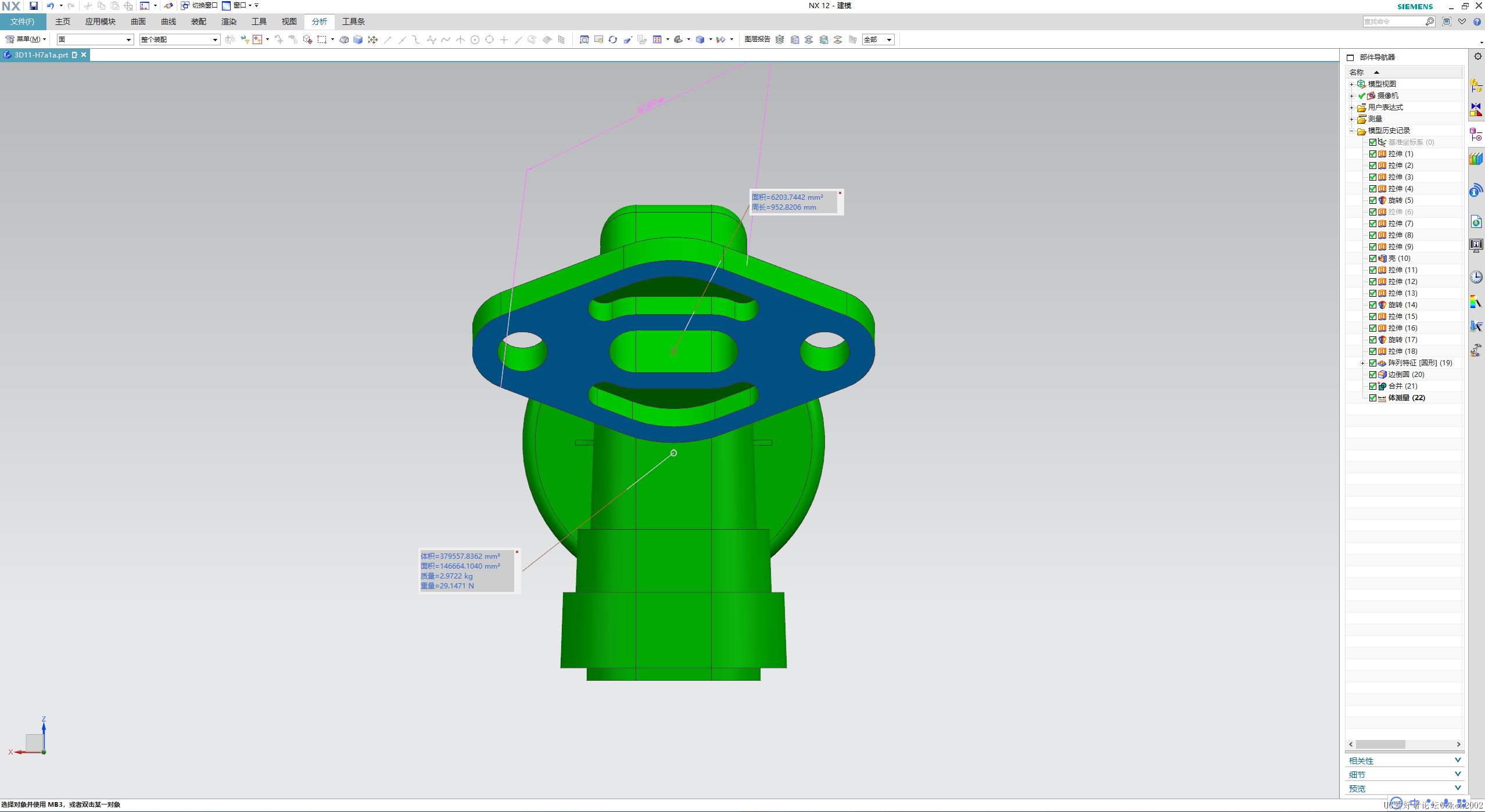Toggle the 边倒圆 (20) feature checkbox
1485x812 pixels.
pyautogui.click(x=1373, y=375)
